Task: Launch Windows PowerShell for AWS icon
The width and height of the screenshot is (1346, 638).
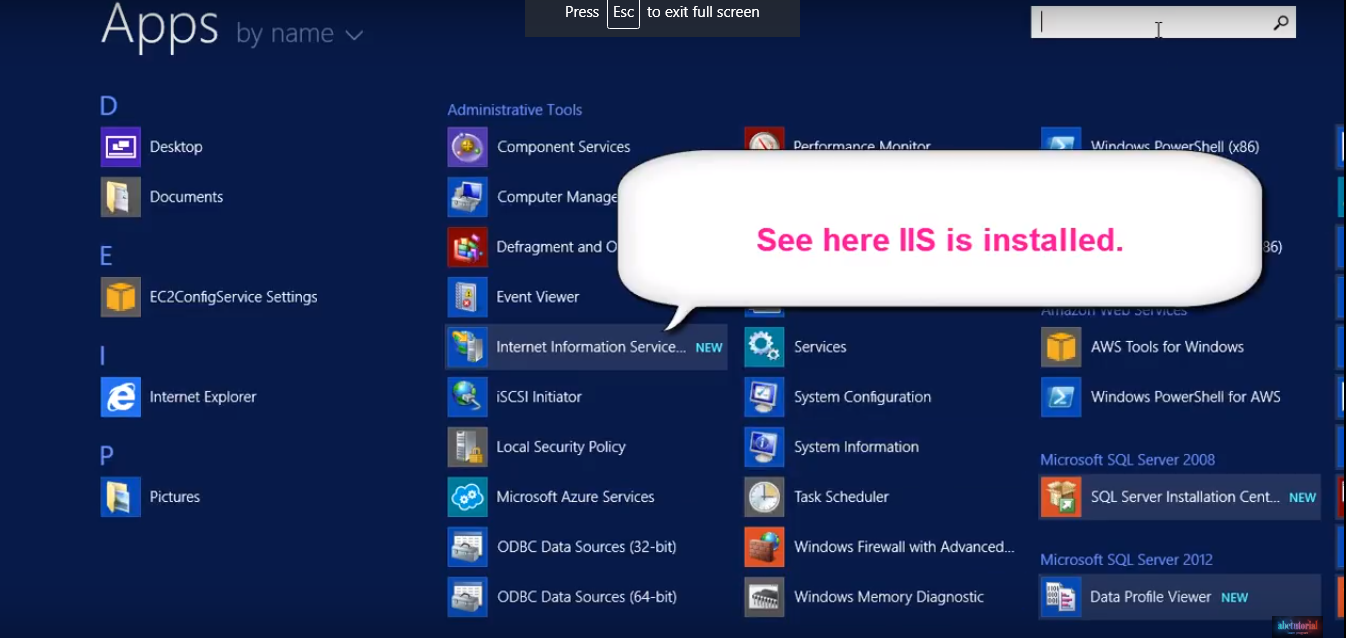Action: click(x=1061, y=397)
